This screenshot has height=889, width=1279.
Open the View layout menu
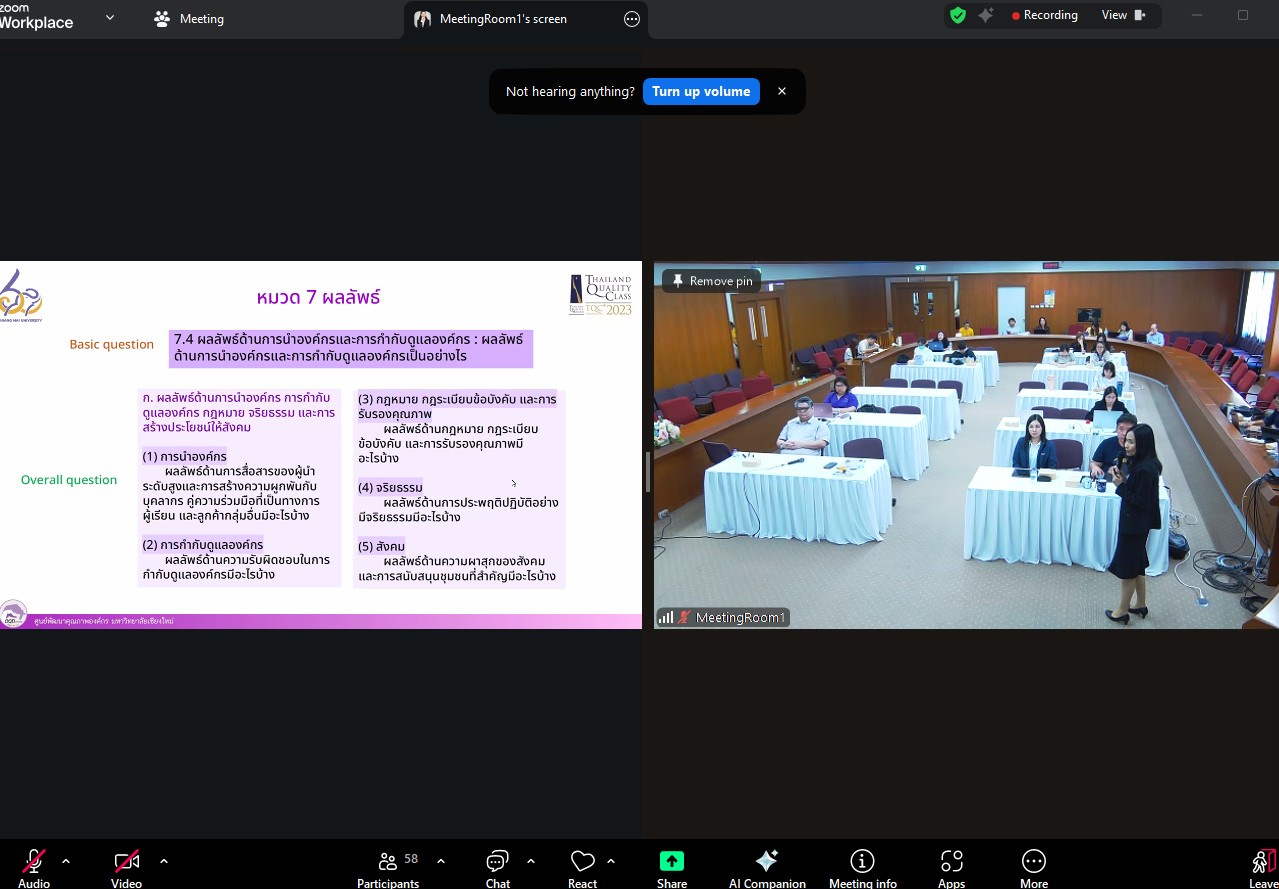(1123, 16)
